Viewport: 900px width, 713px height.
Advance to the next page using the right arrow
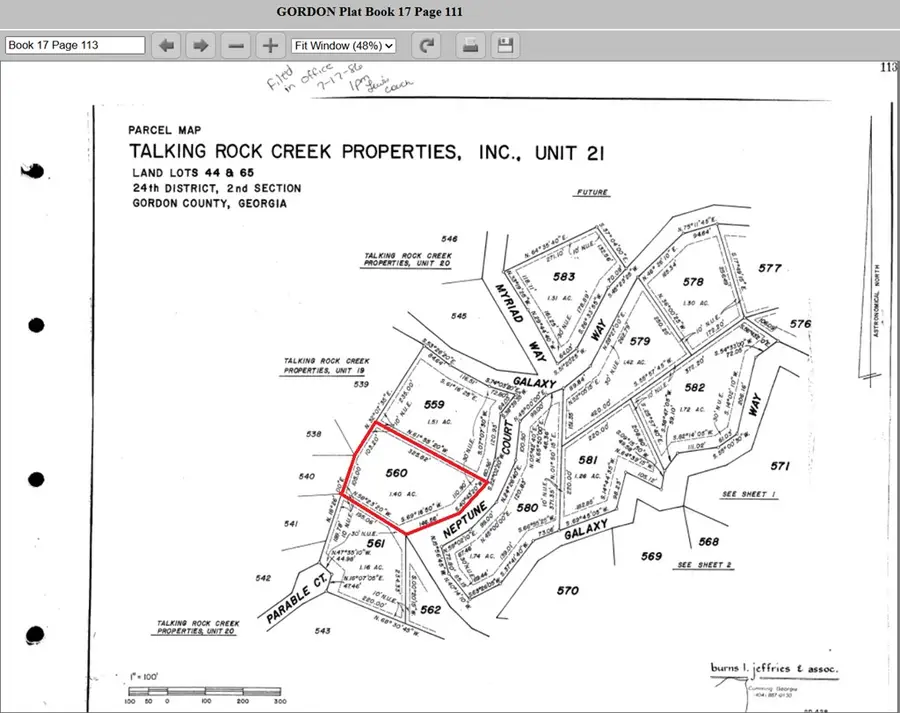[x=199, y=44]
